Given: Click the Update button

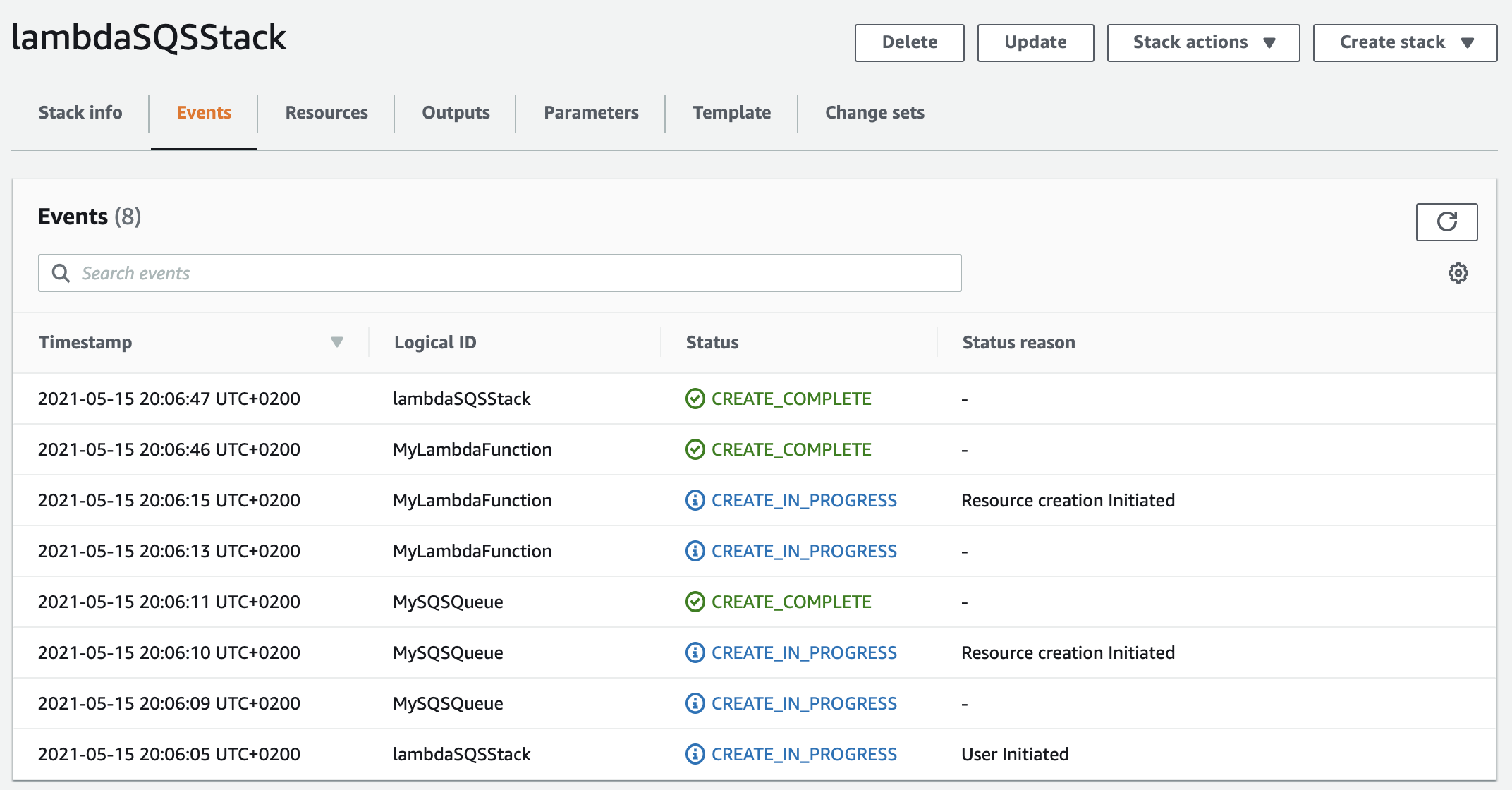Looking at the screenshot, I should coord(1035,42).
